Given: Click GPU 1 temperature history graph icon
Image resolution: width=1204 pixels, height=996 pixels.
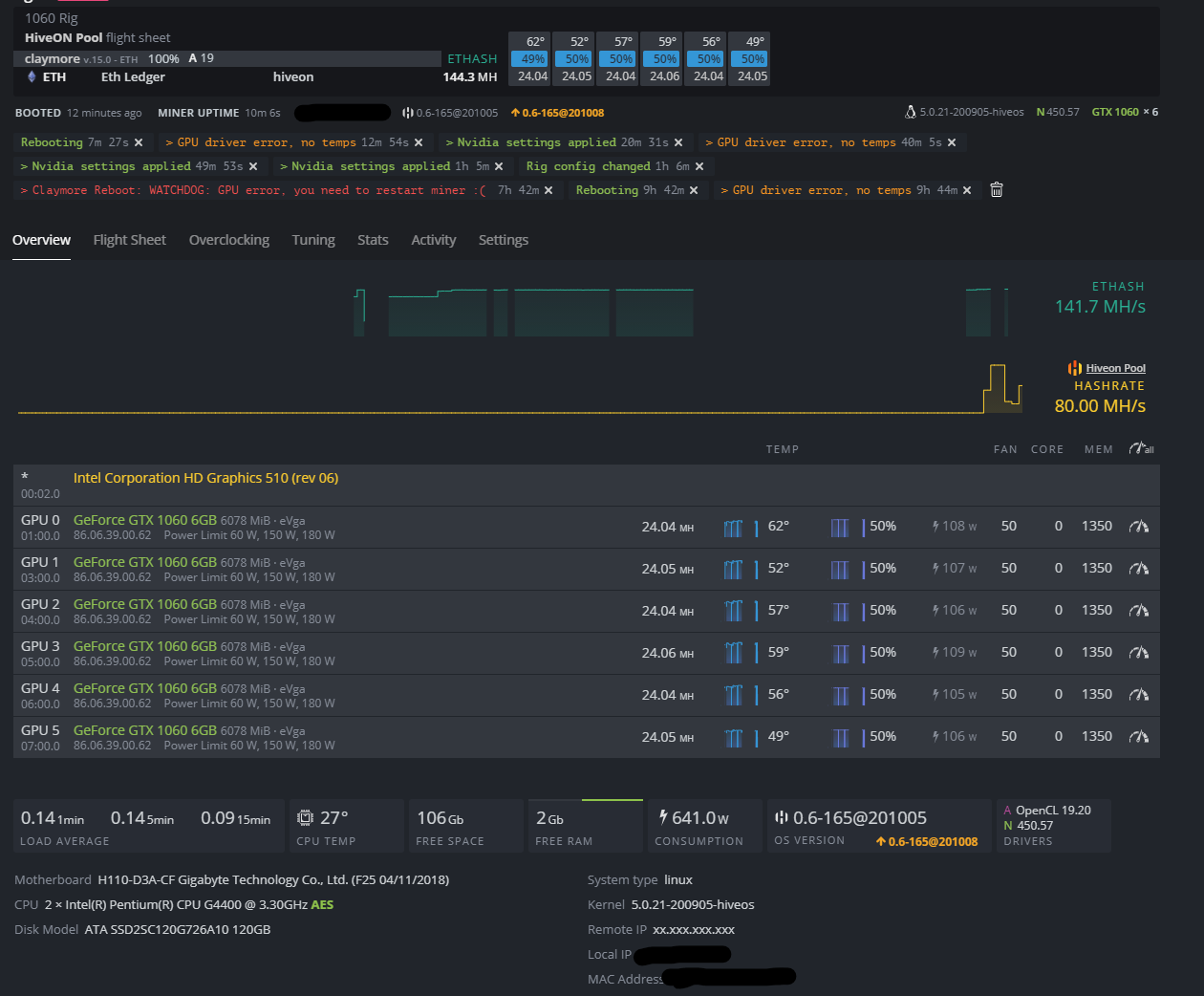Looking at the screenshot, I should (733, 570).
